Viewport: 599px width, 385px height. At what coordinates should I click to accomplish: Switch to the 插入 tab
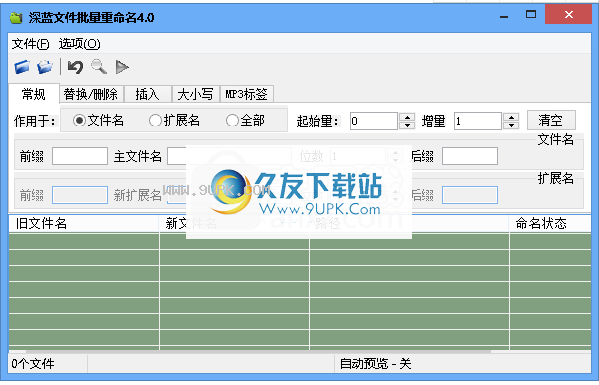147,94
